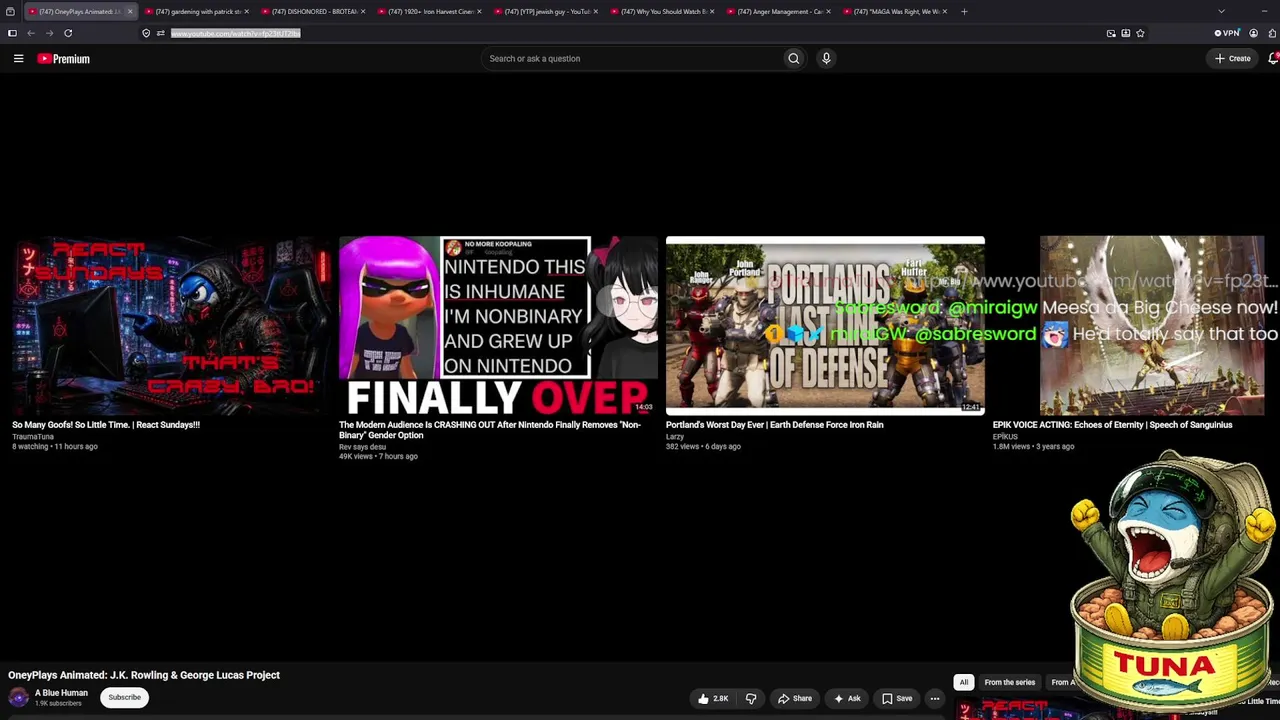Save the video to a playlist
The width and height of the screenshot is (1280, 720).
click(897, 698)
